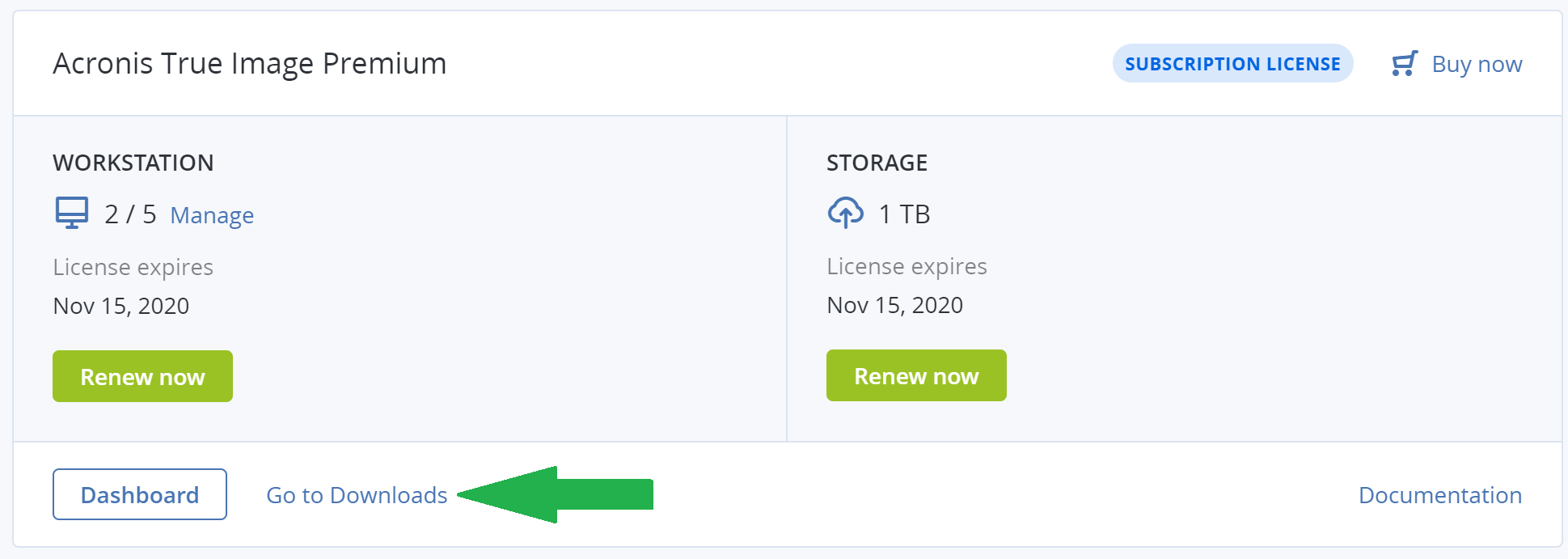Click the SUBSCRIPTION LICENSE badge

(x=1232, y=63)
